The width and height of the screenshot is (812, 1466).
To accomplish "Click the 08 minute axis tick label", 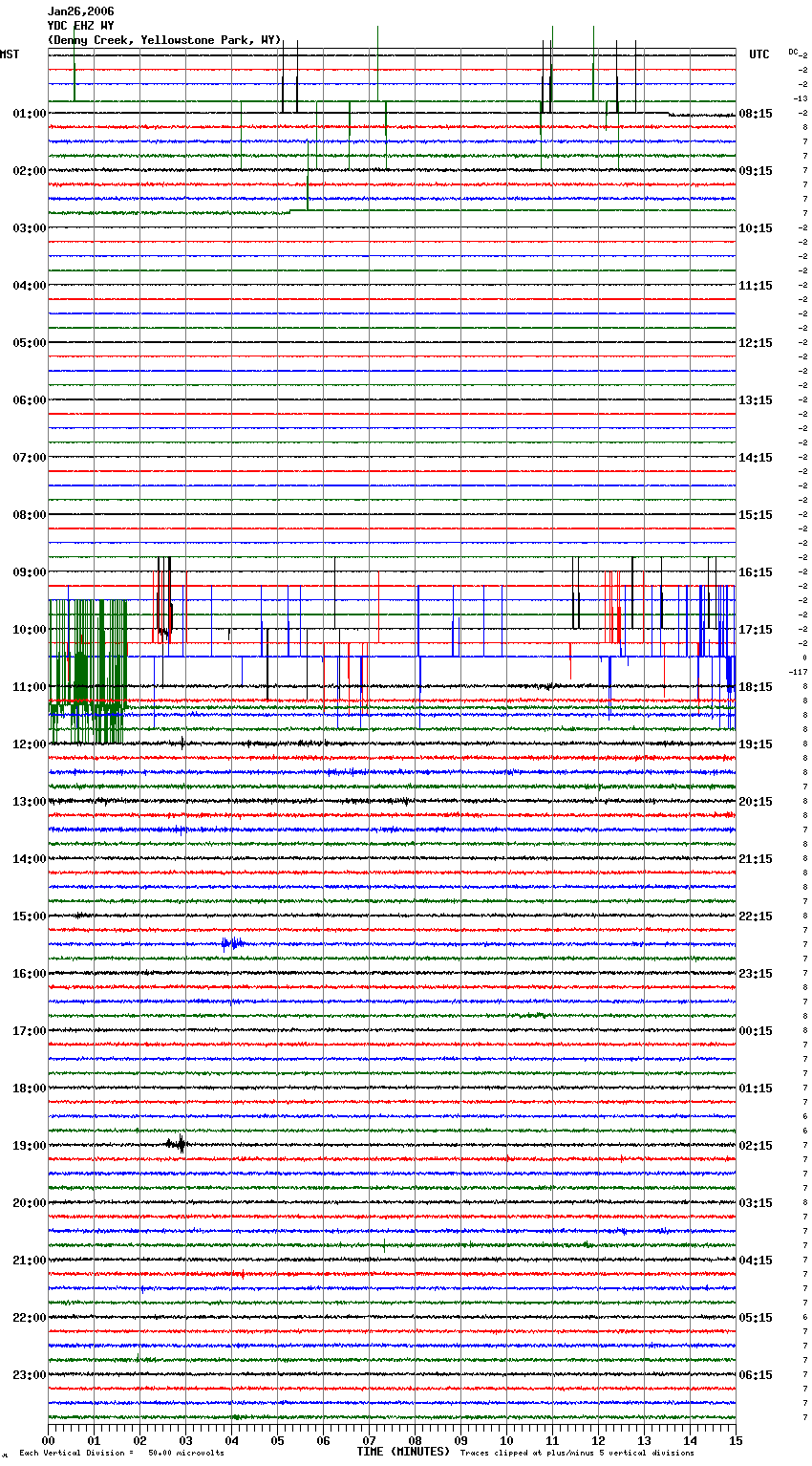I will (x=415, y=1440).
